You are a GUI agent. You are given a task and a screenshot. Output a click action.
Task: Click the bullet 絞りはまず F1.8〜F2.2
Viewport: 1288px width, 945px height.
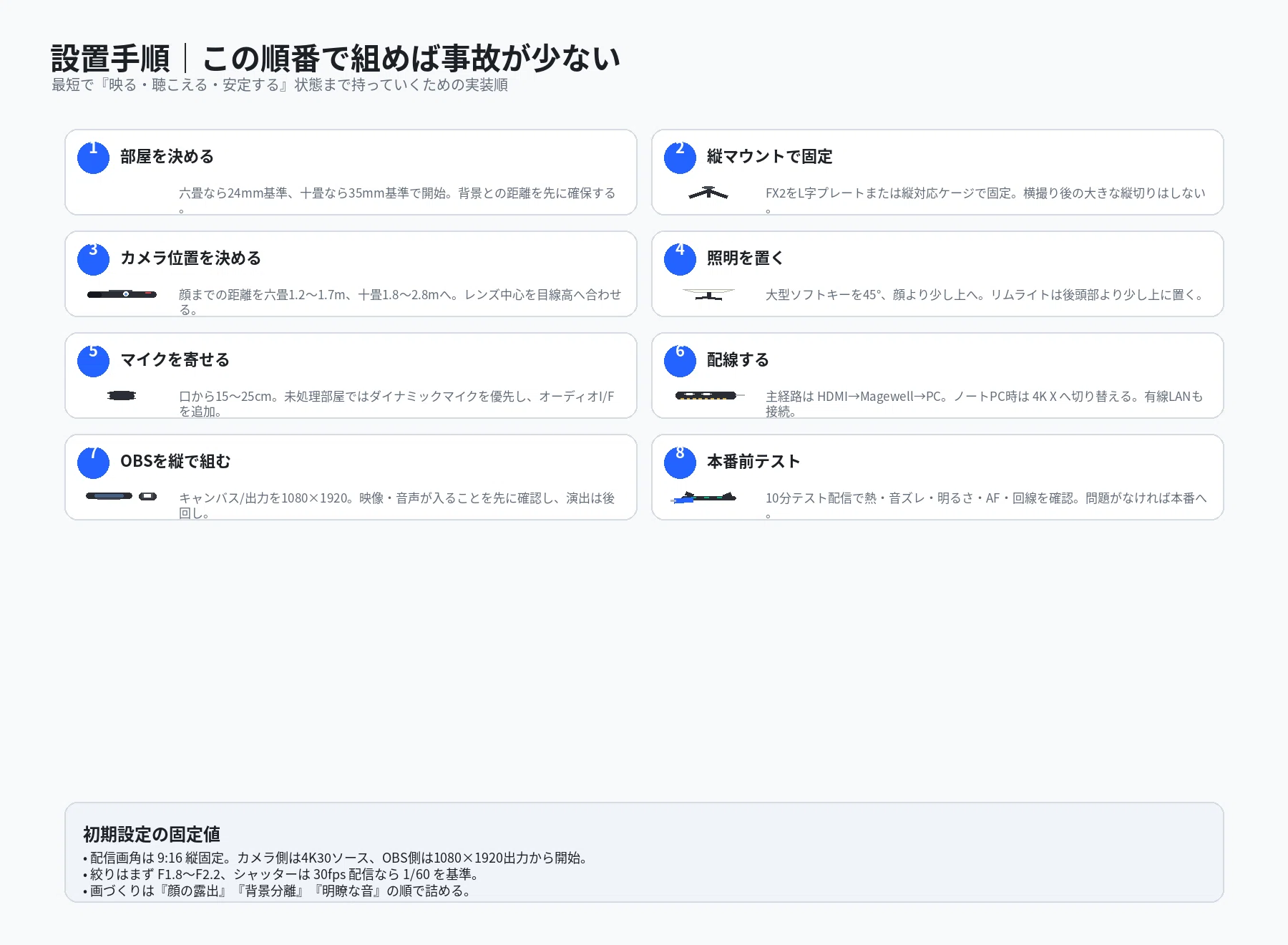coord(281,874)
